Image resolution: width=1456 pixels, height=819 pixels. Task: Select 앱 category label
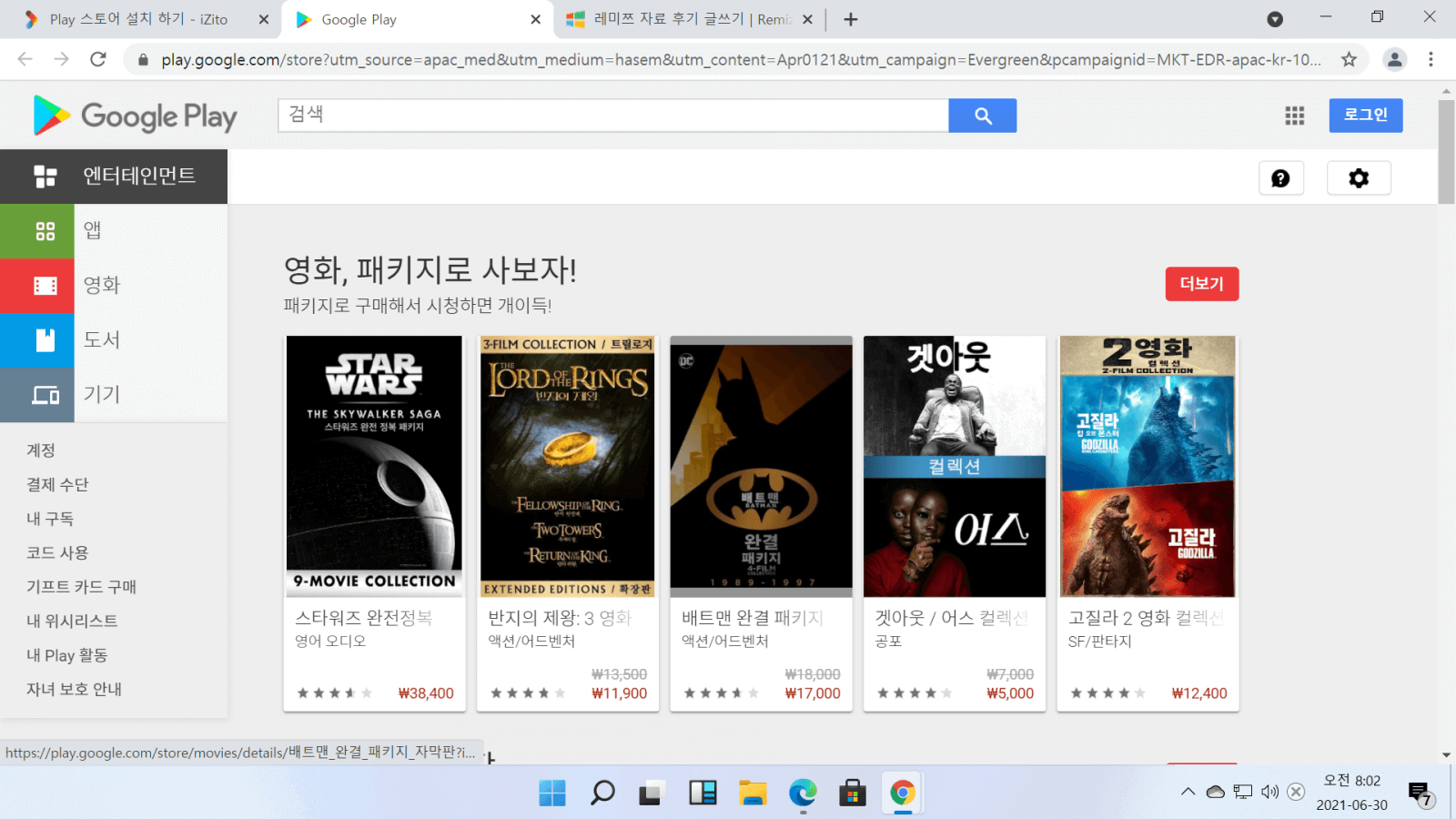tap(93, 231)
